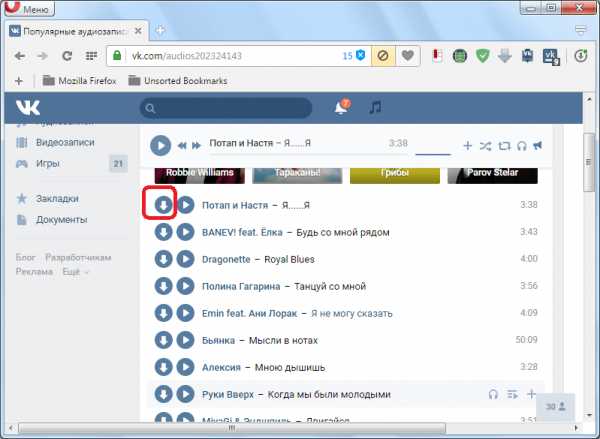Add page to bookmarks with heart icon
This screenshot has height=439, width=600.
(x=408, y=56)
